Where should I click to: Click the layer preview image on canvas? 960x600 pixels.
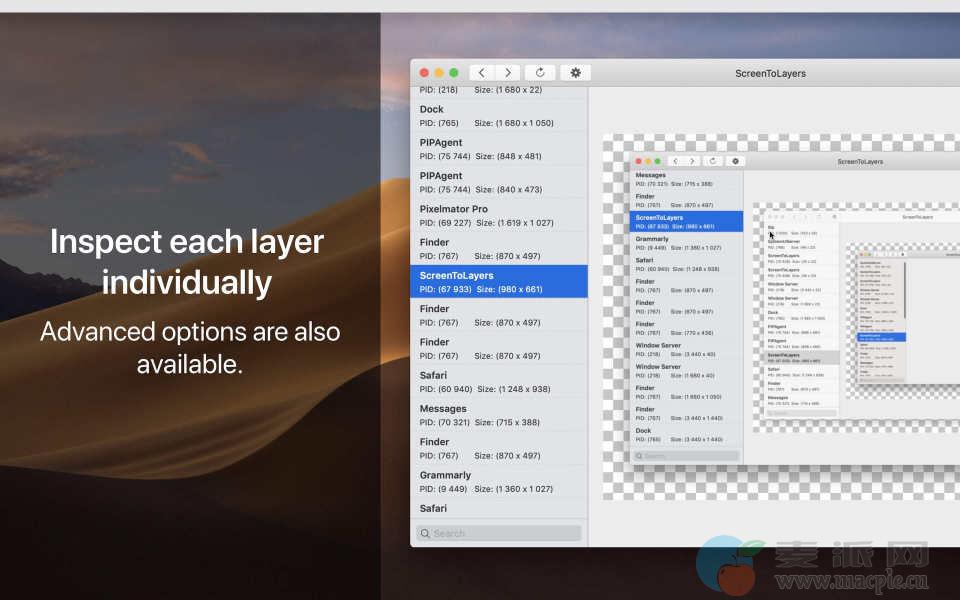[780, 315]
